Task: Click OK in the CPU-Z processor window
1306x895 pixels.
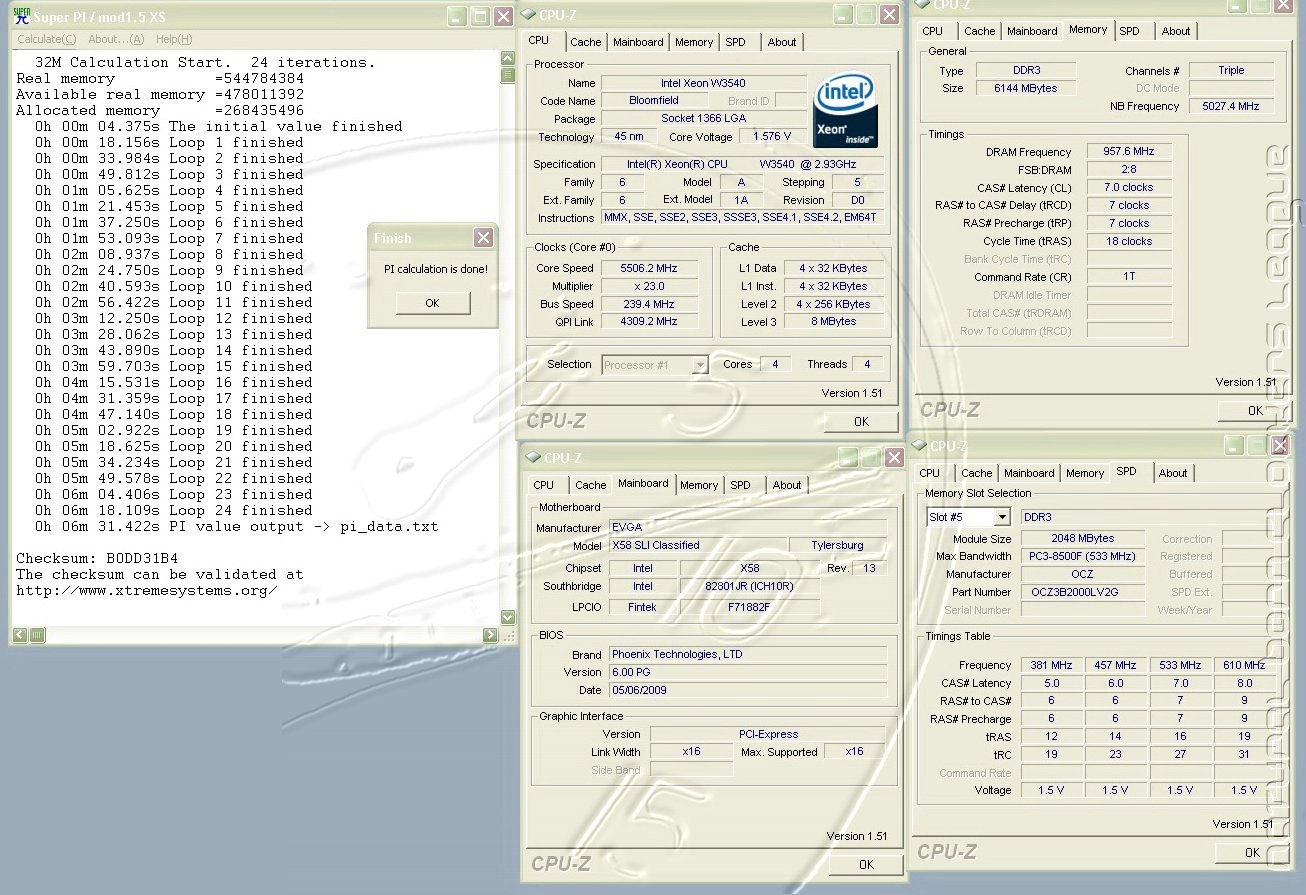Action: click(861, 421)
